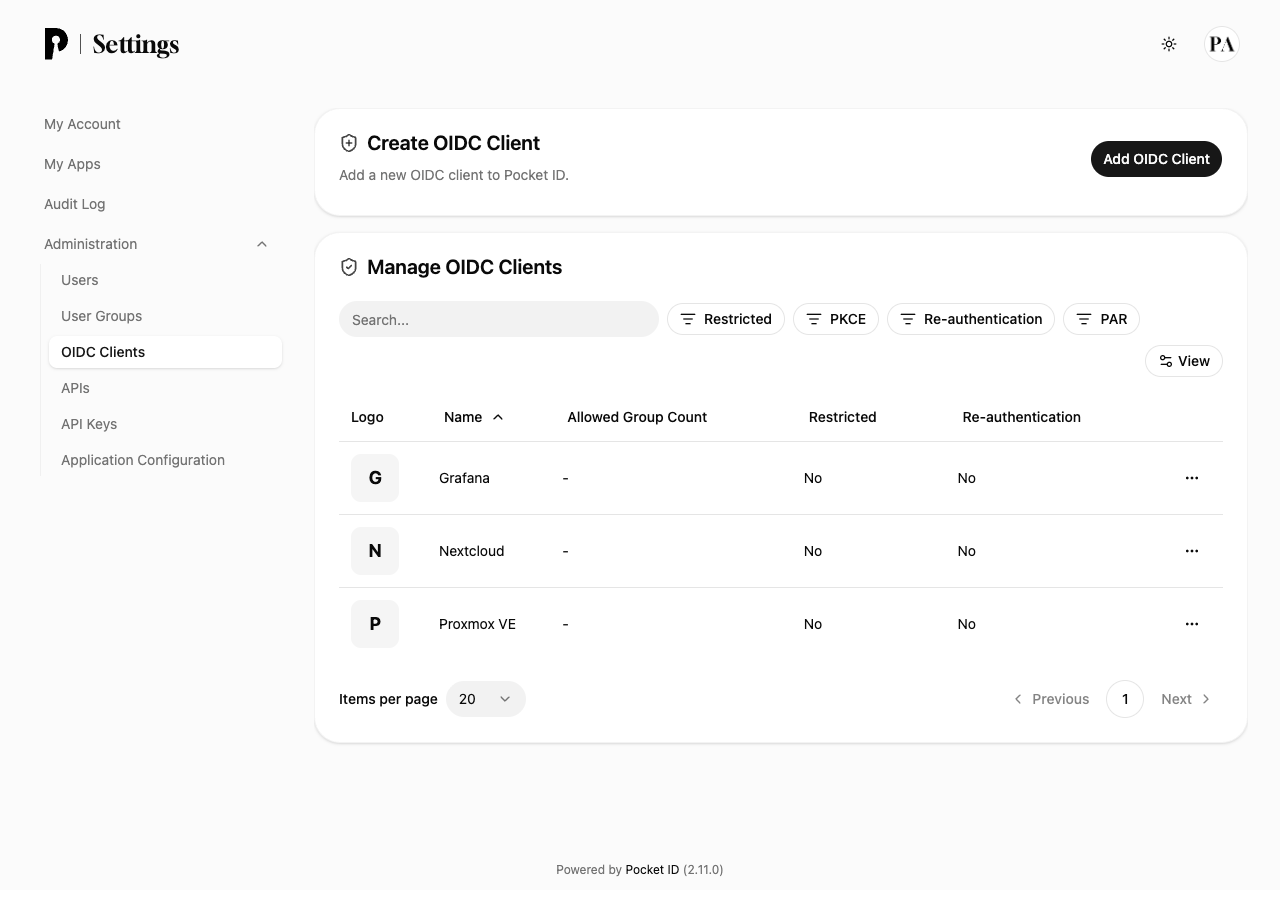Screen dimensions: 1280x900
Task: Collapse the Administration section chevron
Action: 262,244
